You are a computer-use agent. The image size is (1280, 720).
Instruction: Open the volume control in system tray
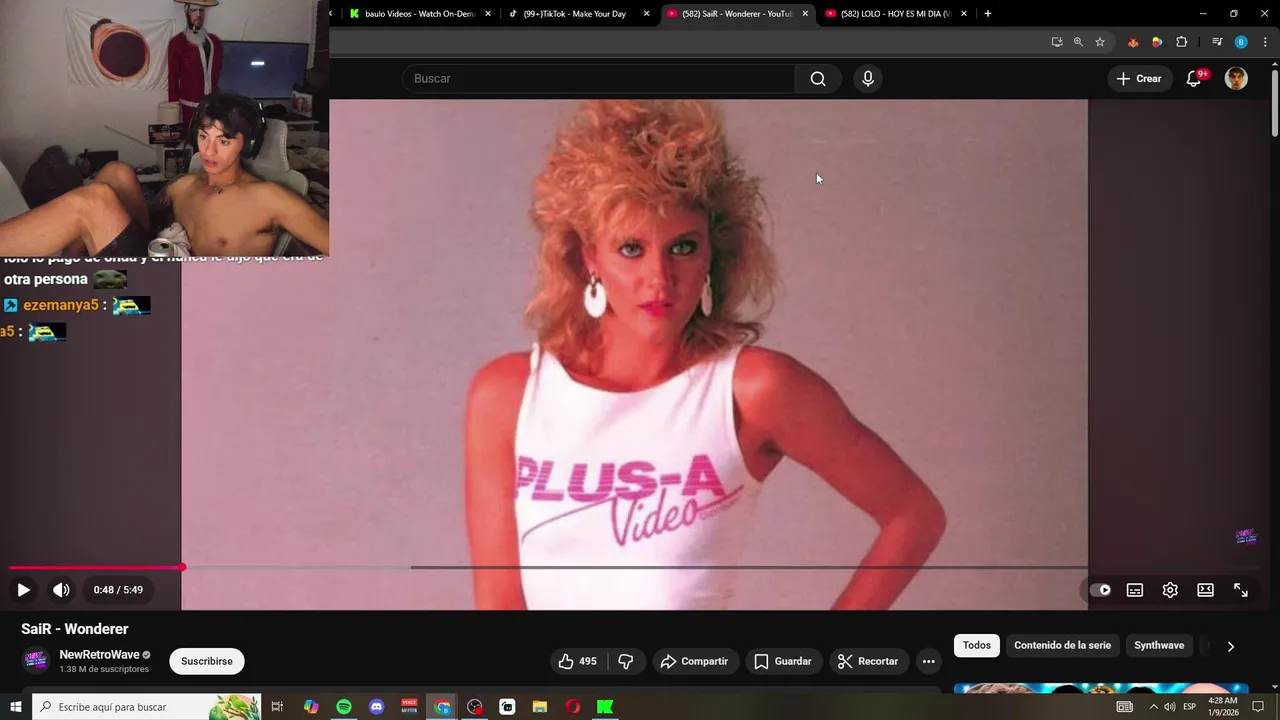pos(1170,707)
